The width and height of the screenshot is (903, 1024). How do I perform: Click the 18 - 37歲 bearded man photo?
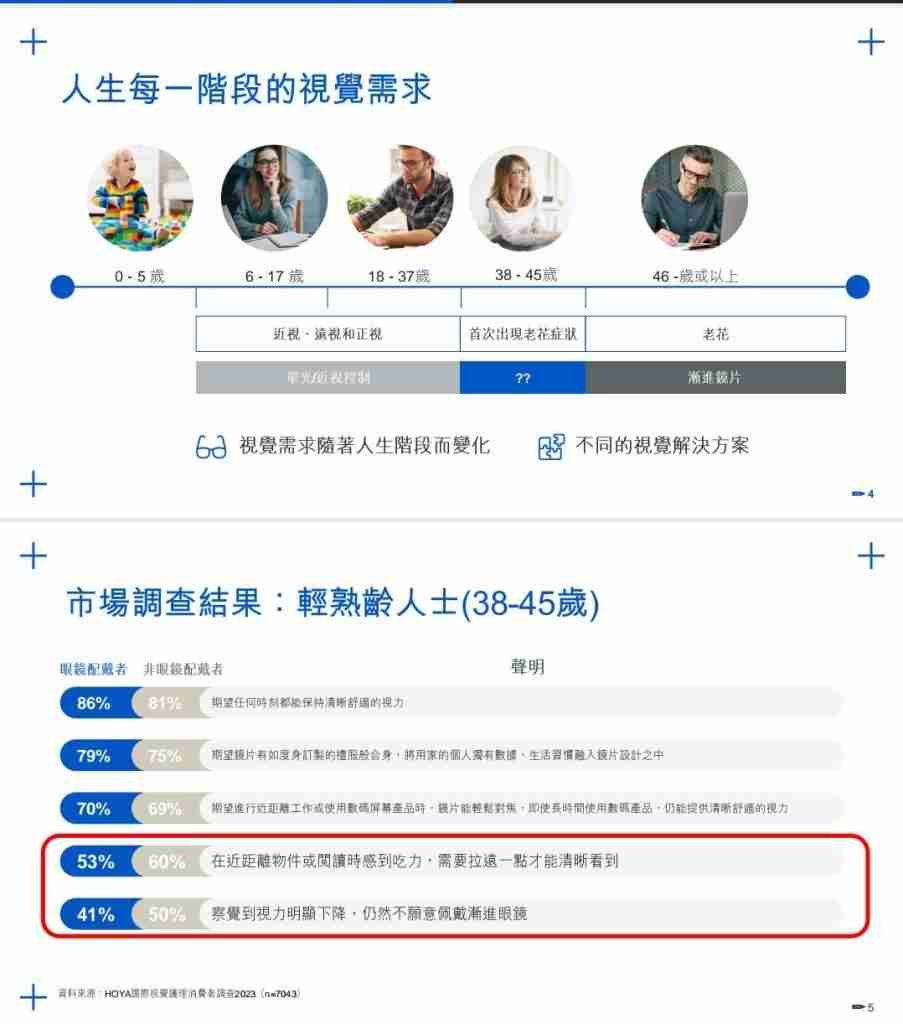[x=400, y=198]
